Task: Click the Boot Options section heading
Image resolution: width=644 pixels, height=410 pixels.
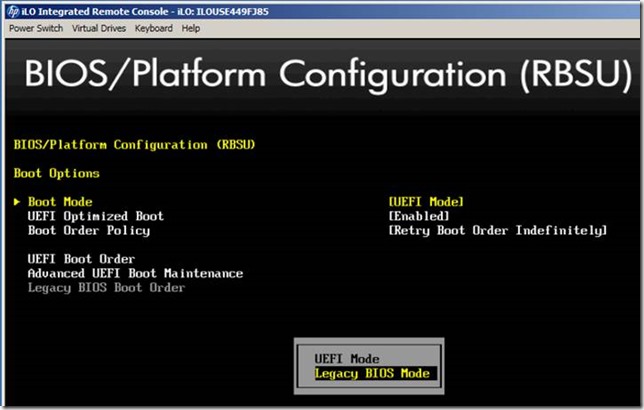Action: click(x=56, y=173)
